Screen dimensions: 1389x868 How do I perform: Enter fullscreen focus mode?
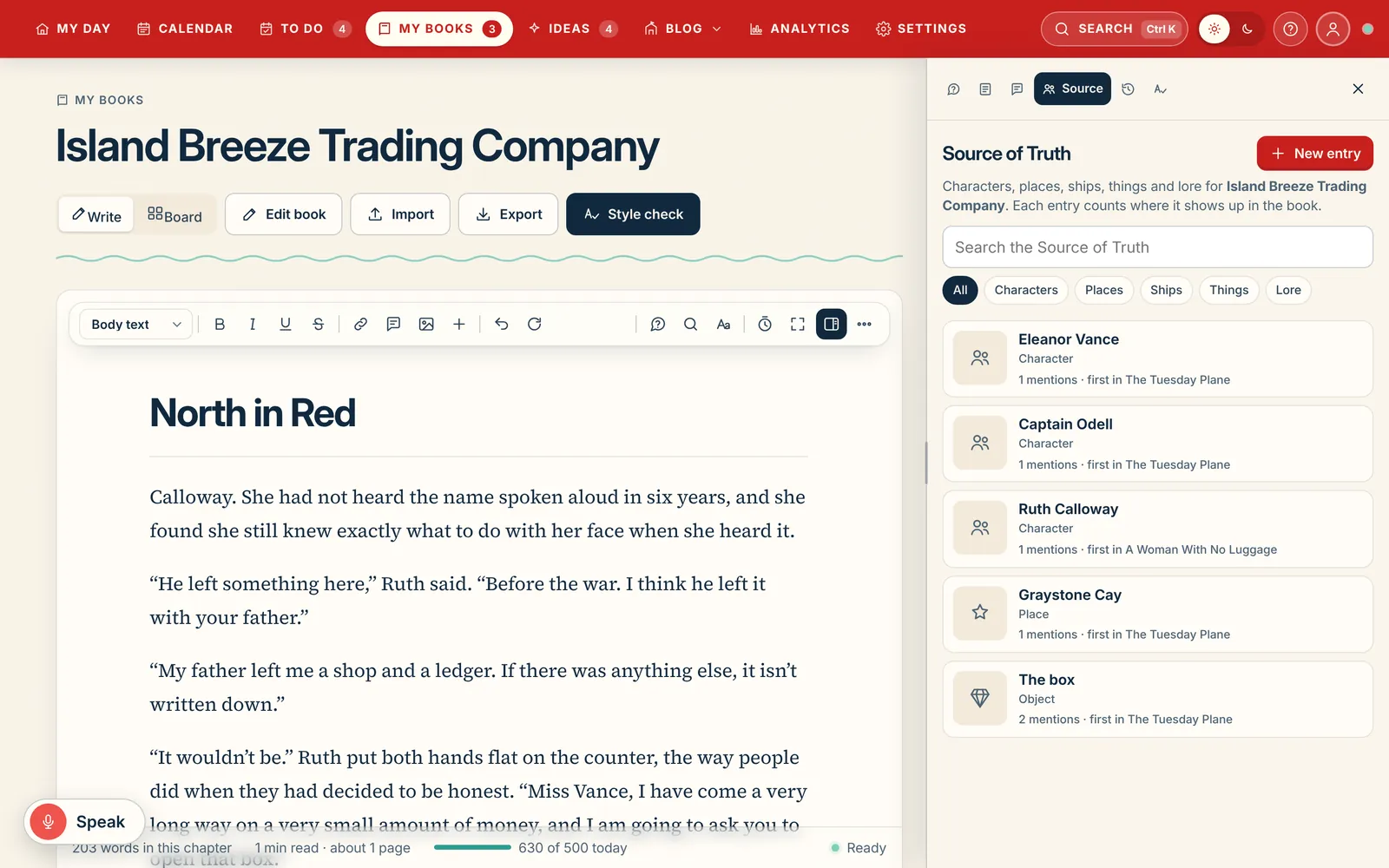click(x=798, y=324)
